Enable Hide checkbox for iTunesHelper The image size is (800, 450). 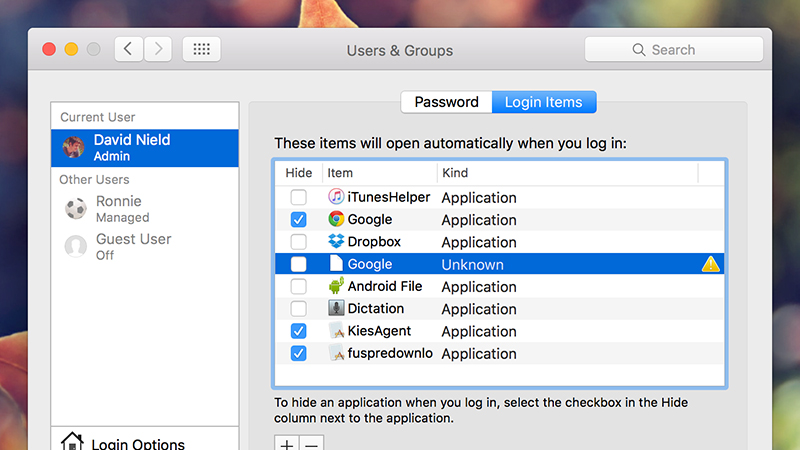click(298, 197)
